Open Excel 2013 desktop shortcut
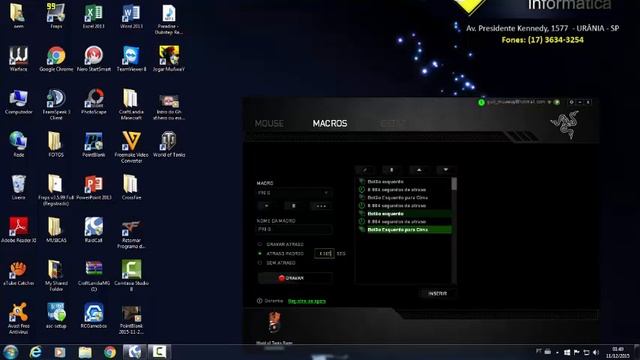This screenshot has height=360, width=640. click(x=93, y=16)
